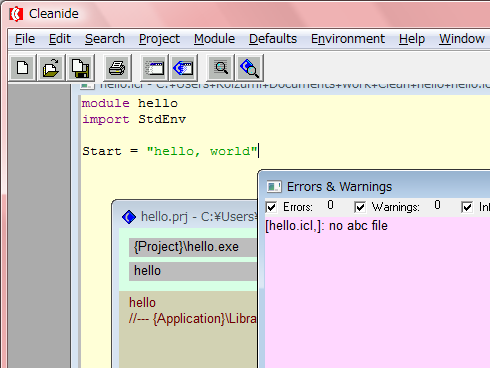Click the Errors & Warnings window icon
This screenshot has width=490, height=368.
click(x=274, y=187)
